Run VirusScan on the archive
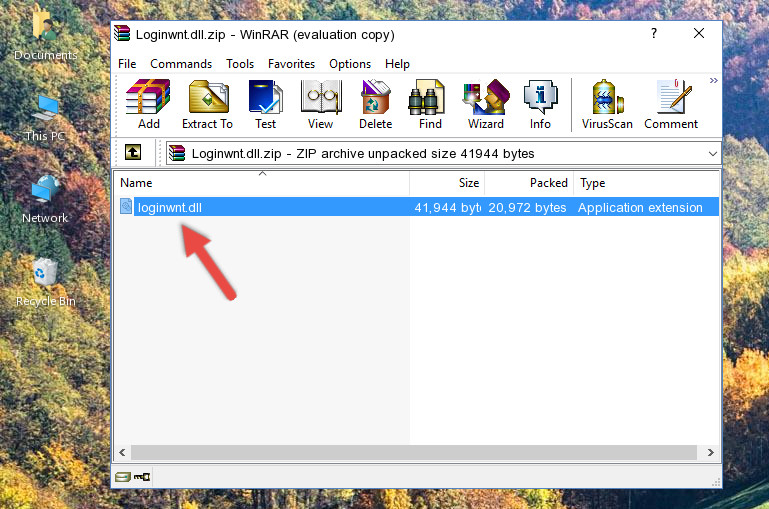 (607, 105)
